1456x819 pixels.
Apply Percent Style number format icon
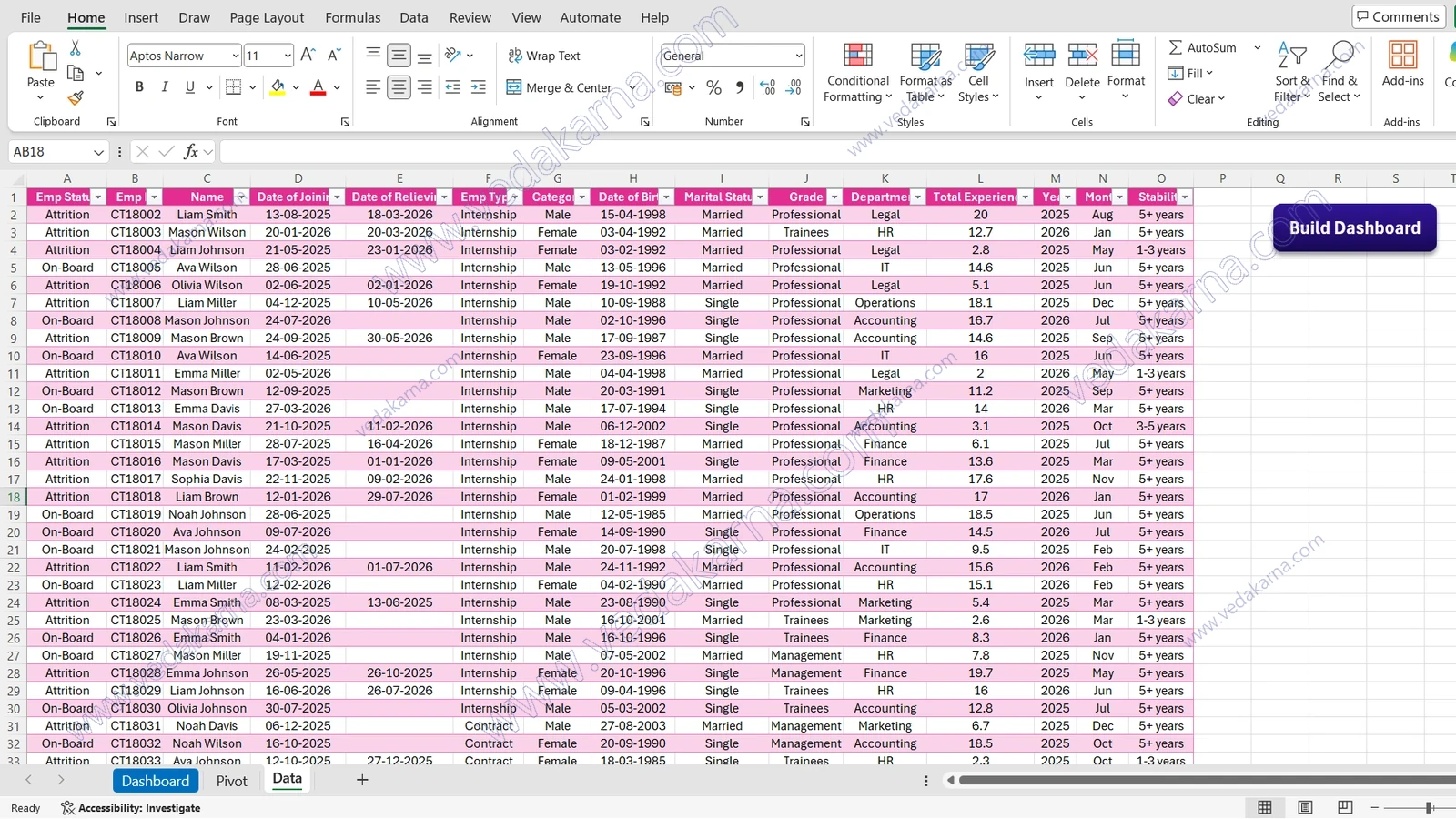point(714,87)
